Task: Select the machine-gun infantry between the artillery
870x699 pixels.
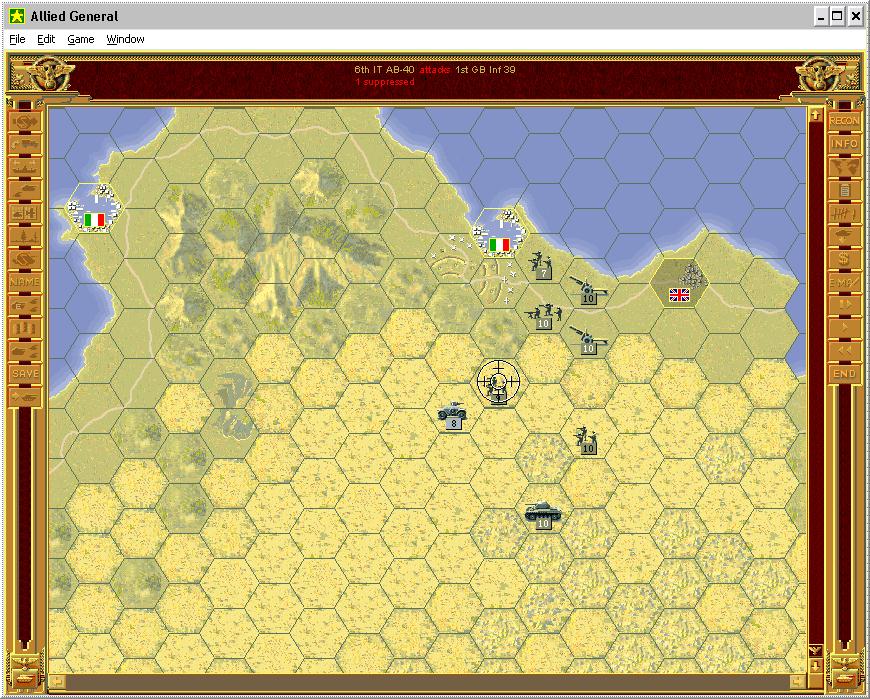Action: [x=543, y=315]
